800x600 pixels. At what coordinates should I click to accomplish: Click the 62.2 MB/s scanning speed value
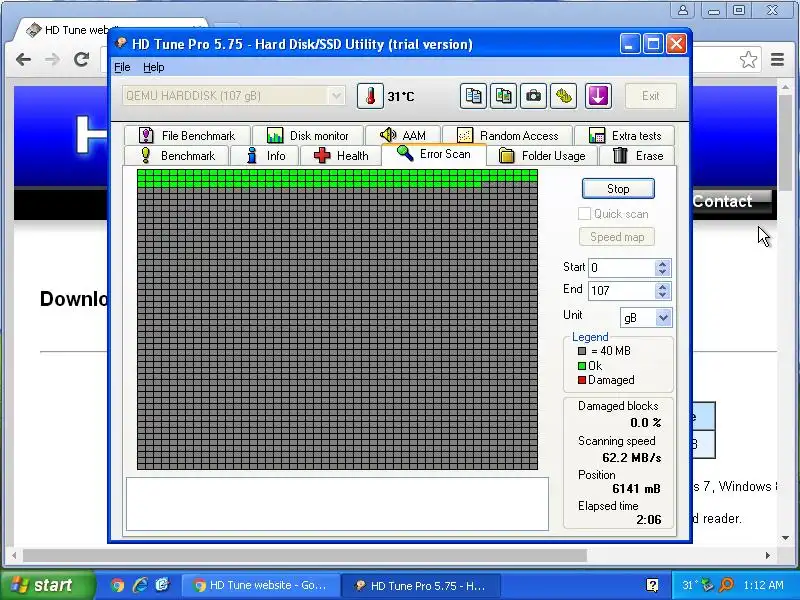[x=632, y=458]
